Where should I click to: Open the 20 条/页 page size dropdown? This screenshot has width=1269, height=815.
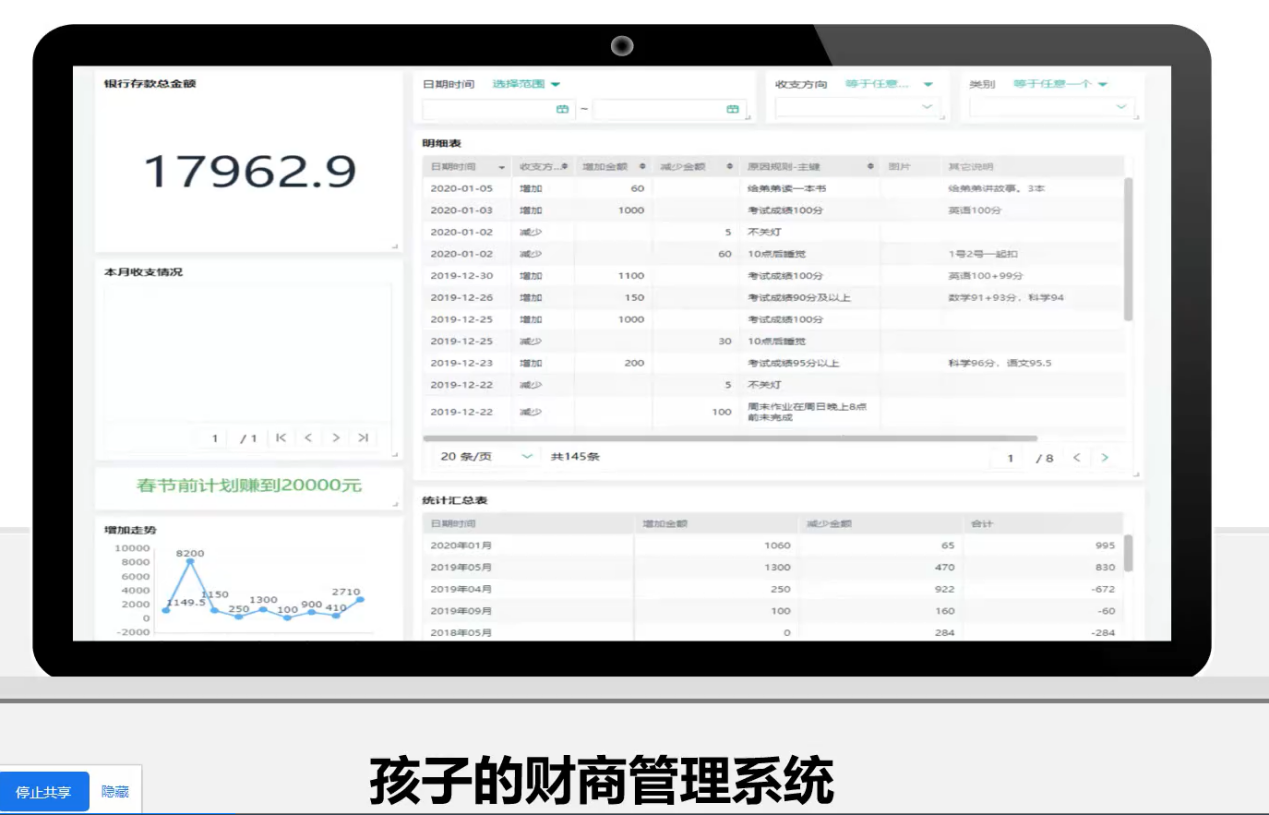click(488, 457)
